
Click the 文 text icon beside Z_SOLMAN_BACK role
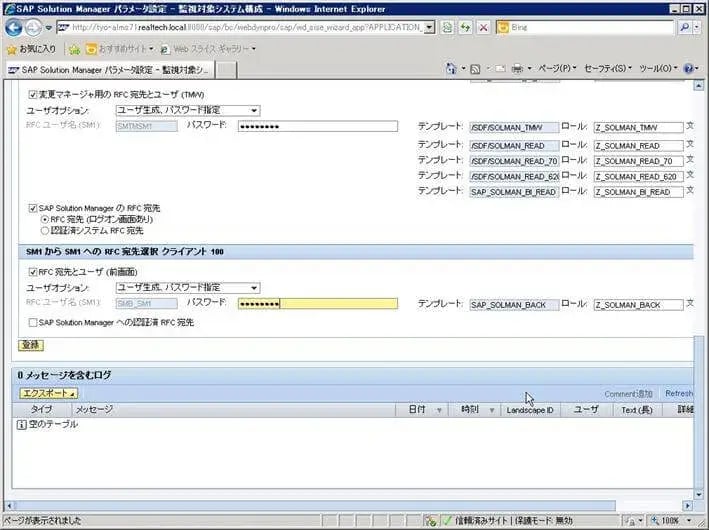pos(690,303)
